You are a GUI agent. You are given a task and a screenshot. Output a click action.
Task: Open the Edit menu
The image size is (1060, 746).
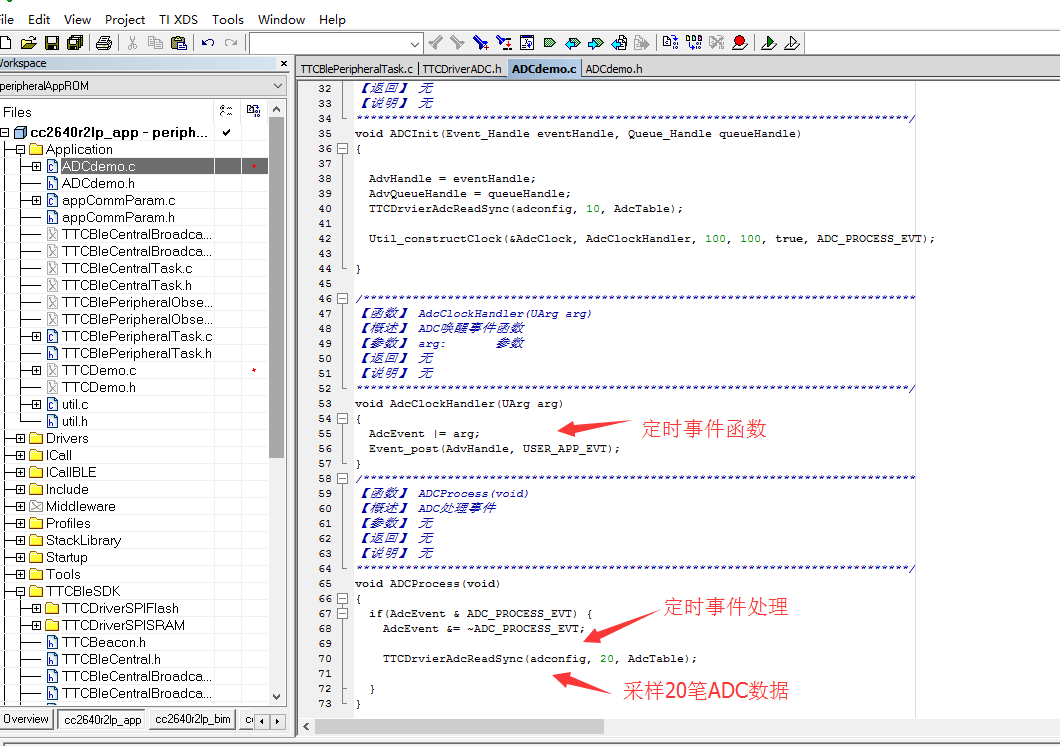[x=39, y=20]
